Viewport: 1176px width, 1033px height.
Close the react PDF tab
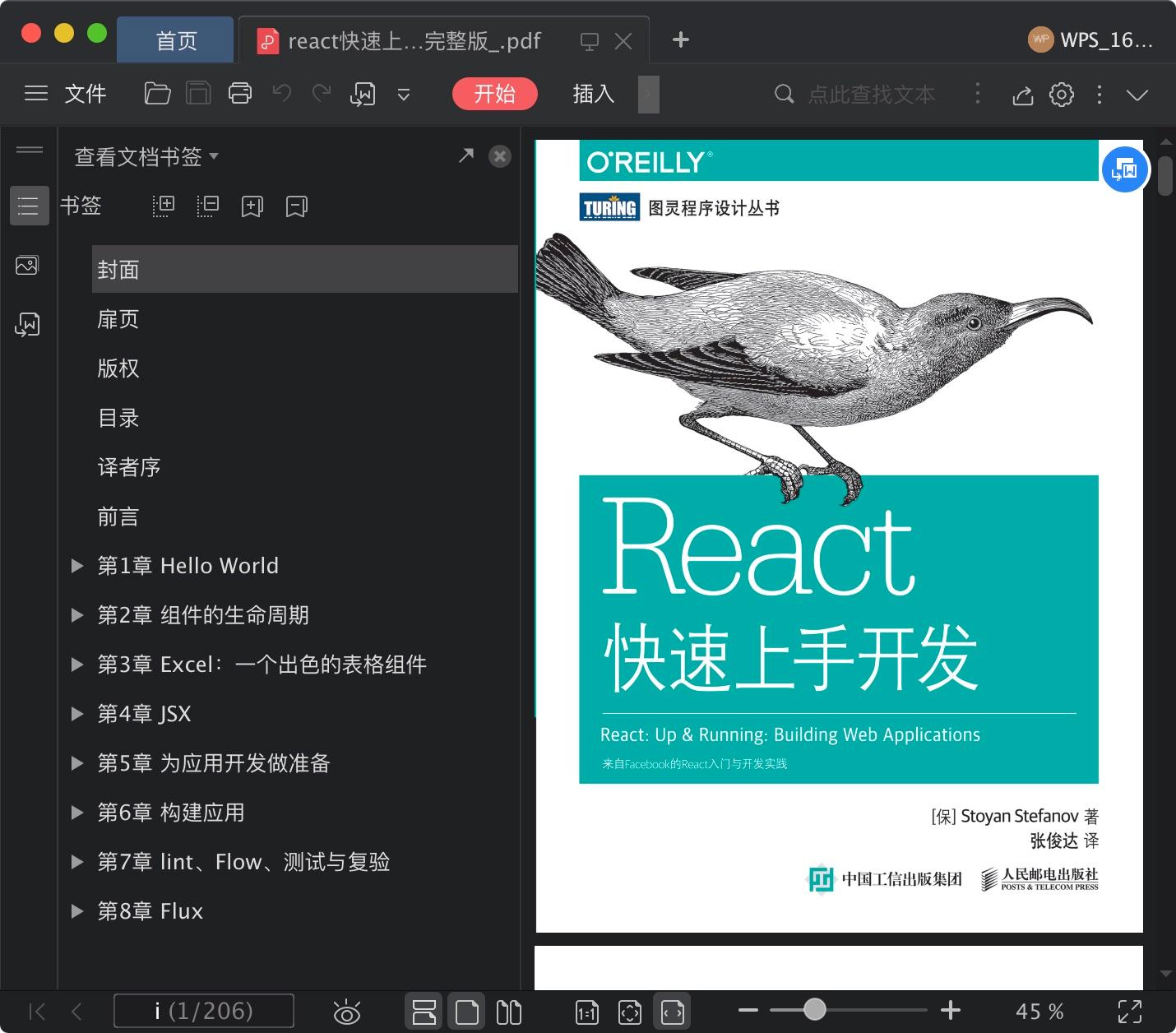(623, 41)
